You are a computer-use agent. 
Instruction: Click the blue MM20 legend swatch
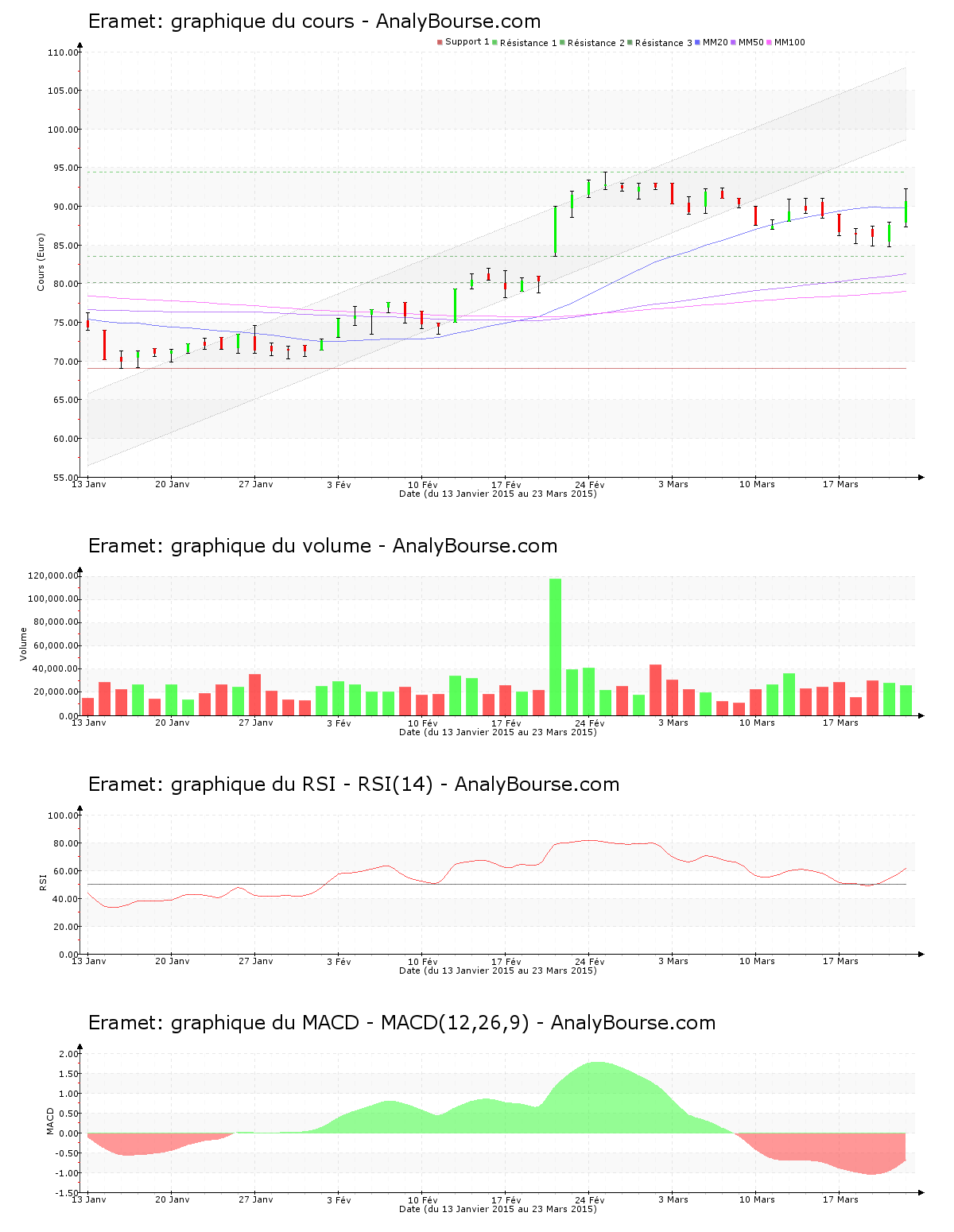(x=698, y=42)
